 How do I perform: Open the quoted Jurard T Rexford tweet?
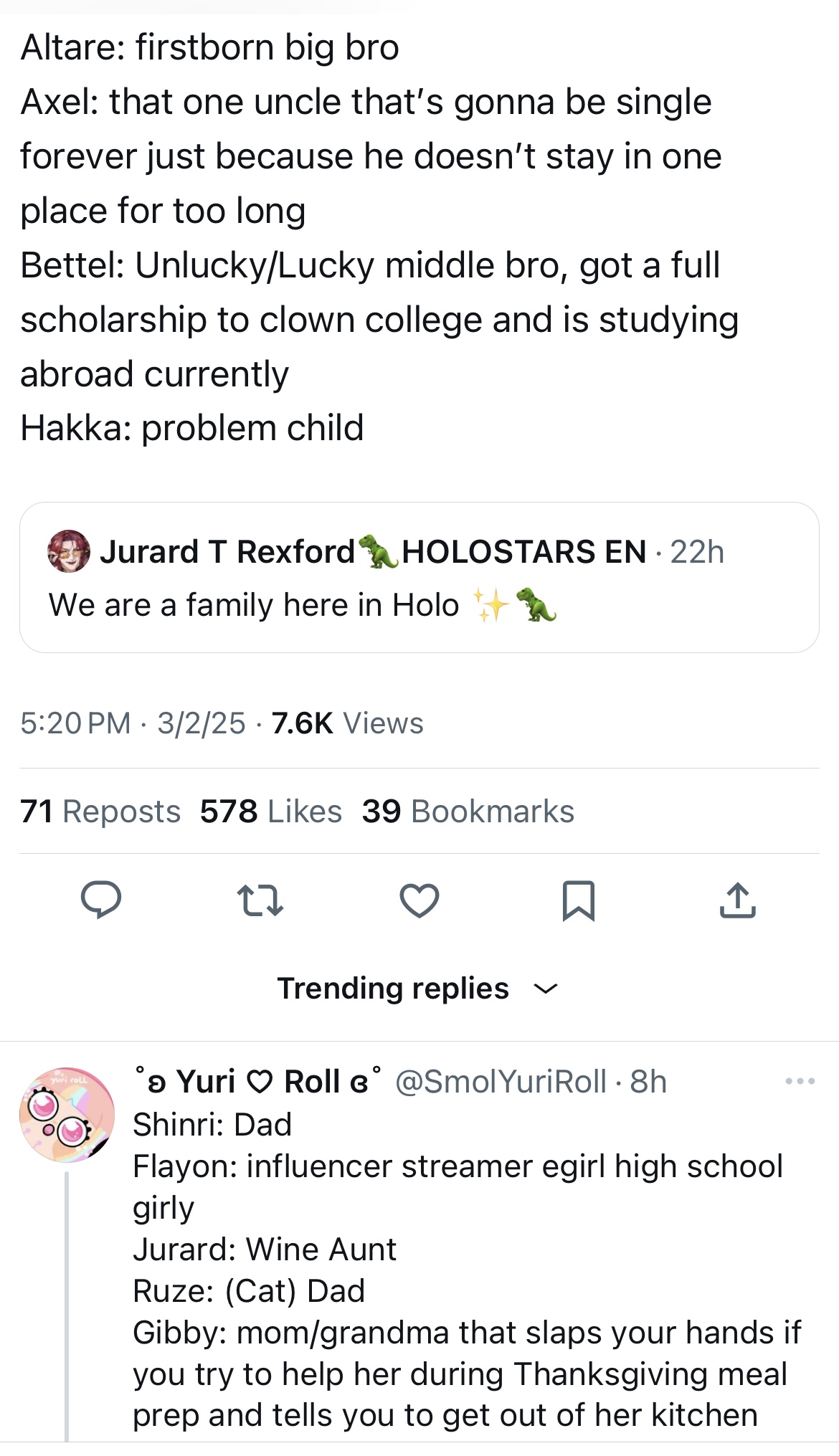pyautogui.click(x=419, y=606)
